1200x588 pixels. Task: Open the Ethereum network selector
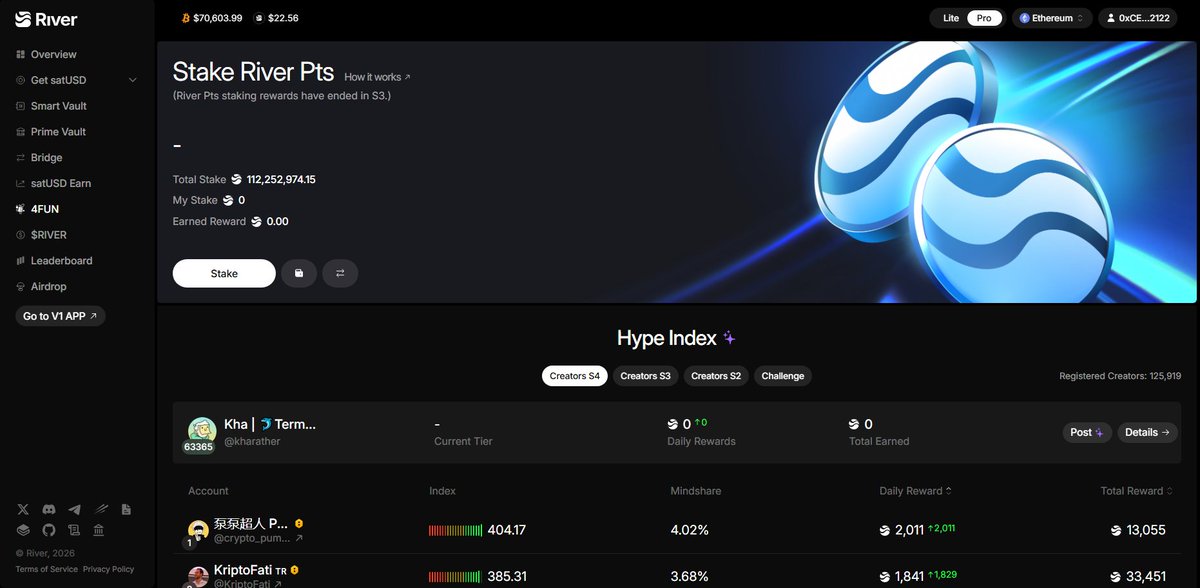[1051, 17]
